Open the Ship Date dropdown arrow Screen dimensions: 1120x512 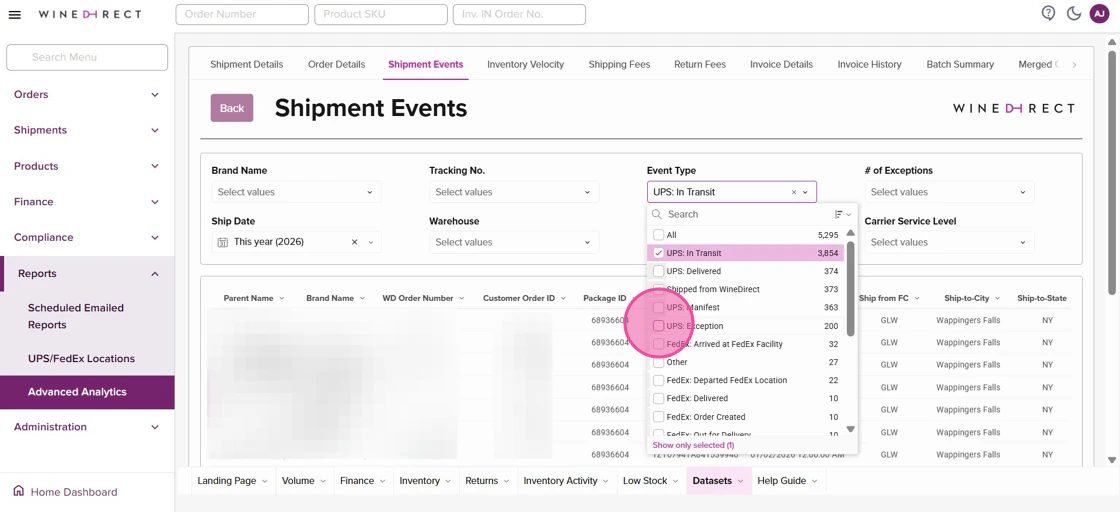(x=371, y=242)
